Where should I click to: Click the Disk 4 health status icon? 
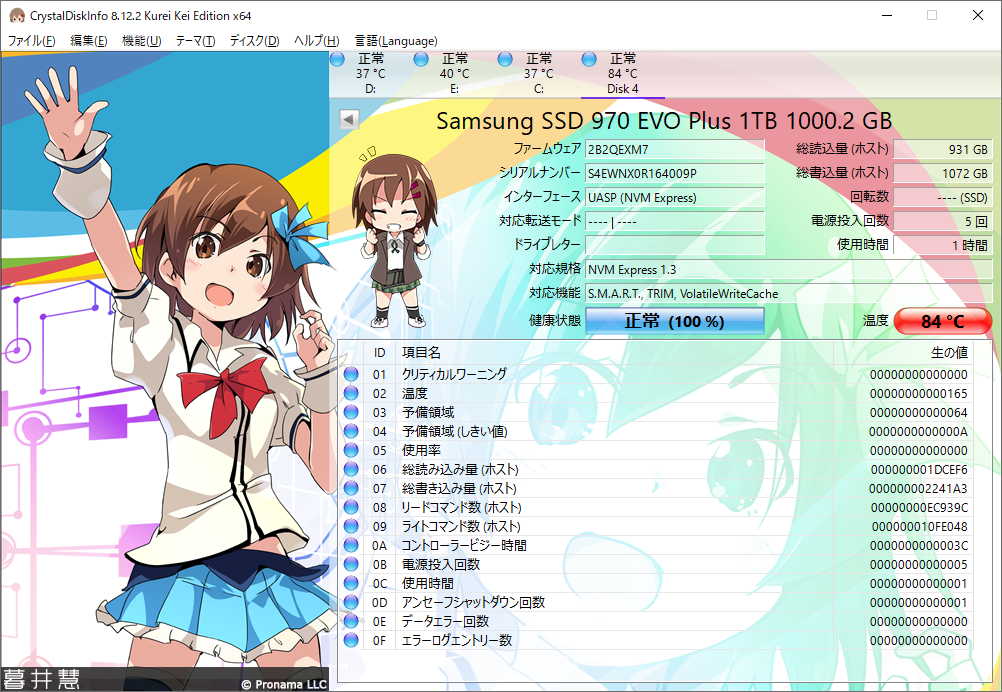point(588,59)
